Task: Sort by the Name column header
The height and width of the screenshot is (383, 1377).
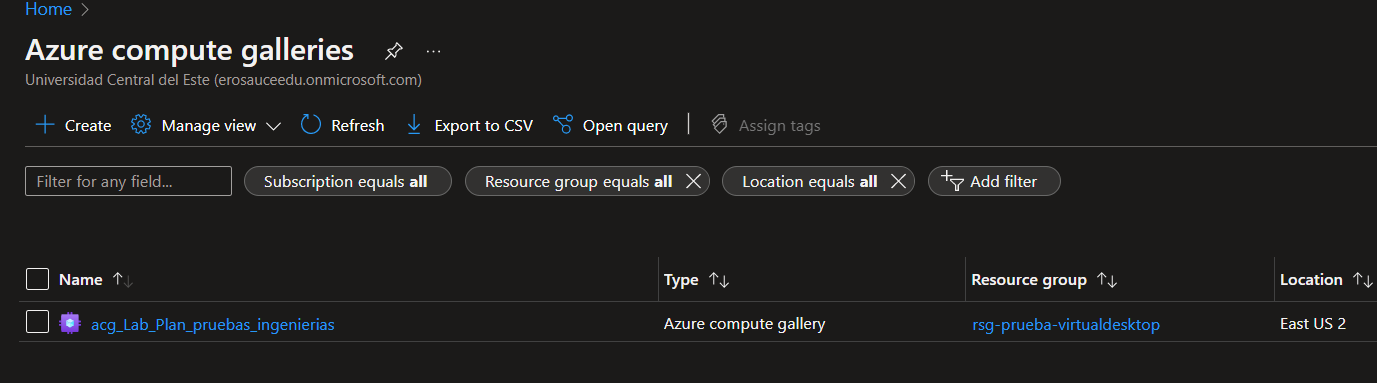Action: pos(82,280)
